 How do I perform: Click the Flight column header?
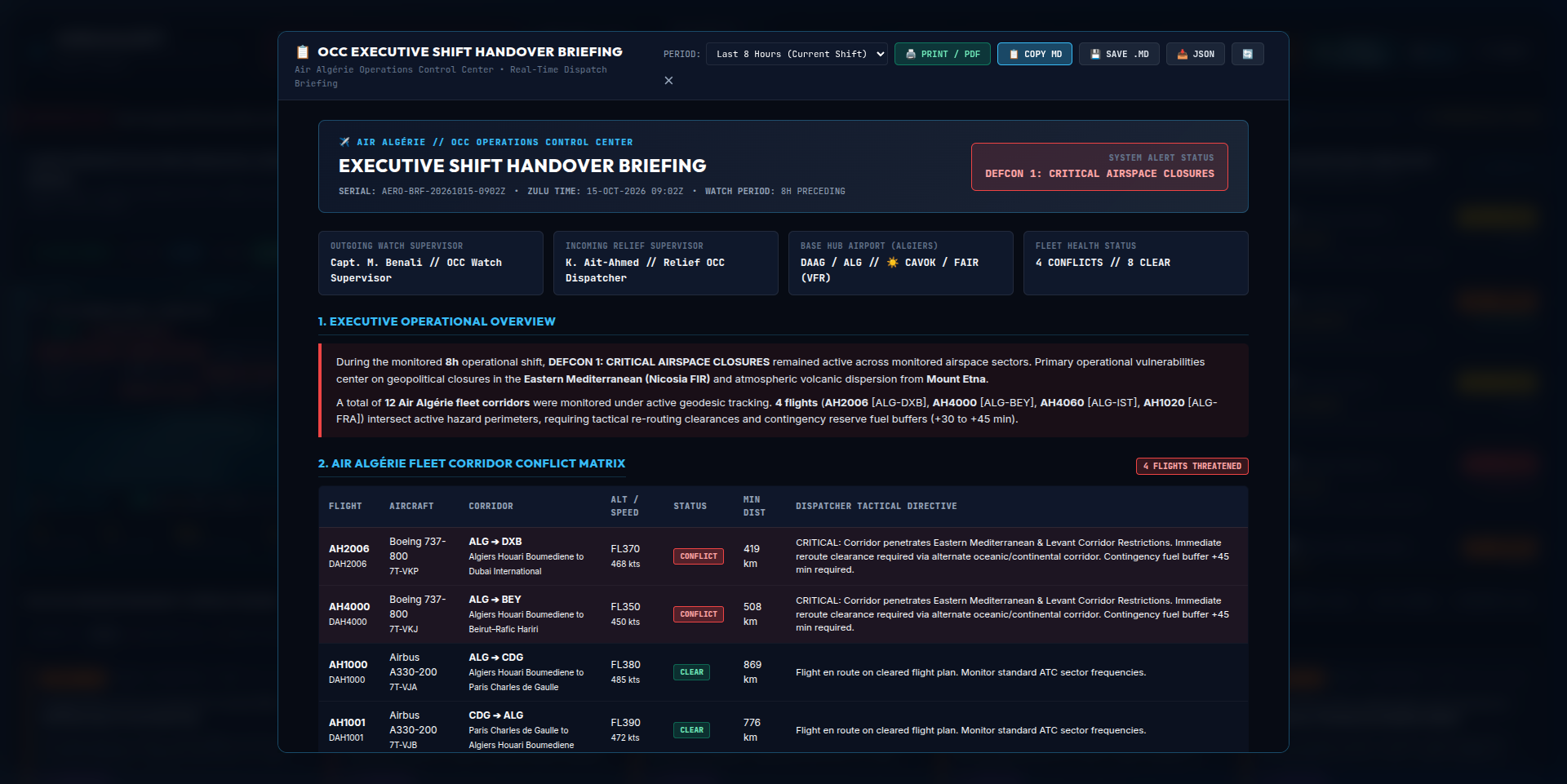[x=345, y=507]
